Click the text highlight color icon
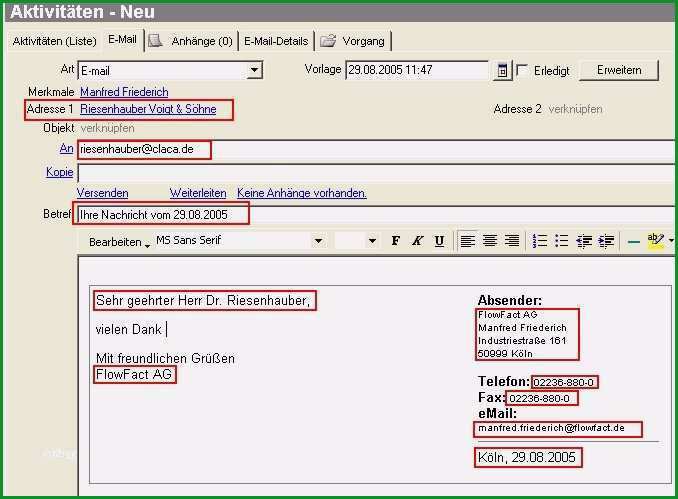The height and width of the screenshot is (499, 678). (656, 240)
